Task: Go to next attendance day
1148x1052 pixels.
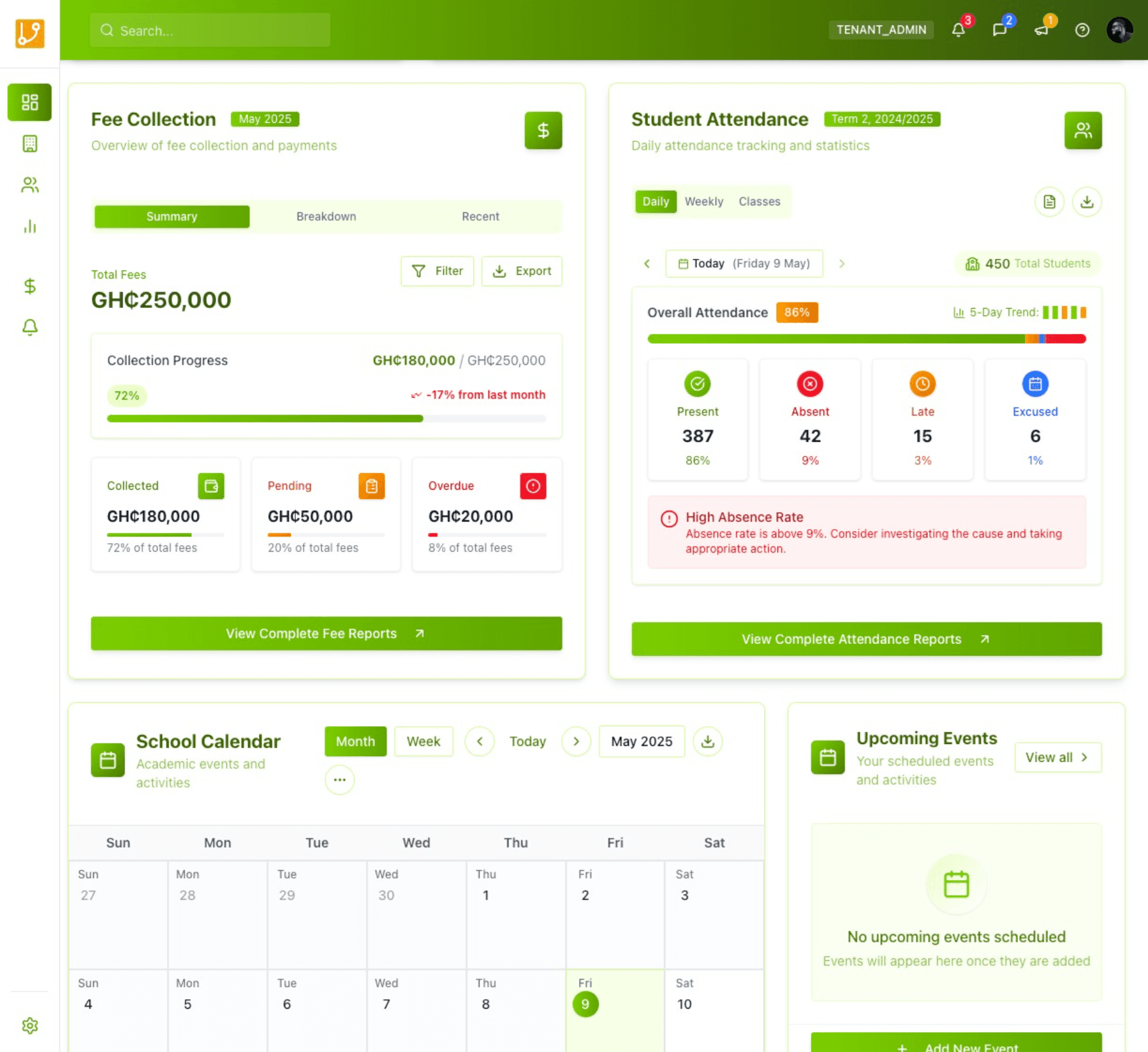Action: 842,263
